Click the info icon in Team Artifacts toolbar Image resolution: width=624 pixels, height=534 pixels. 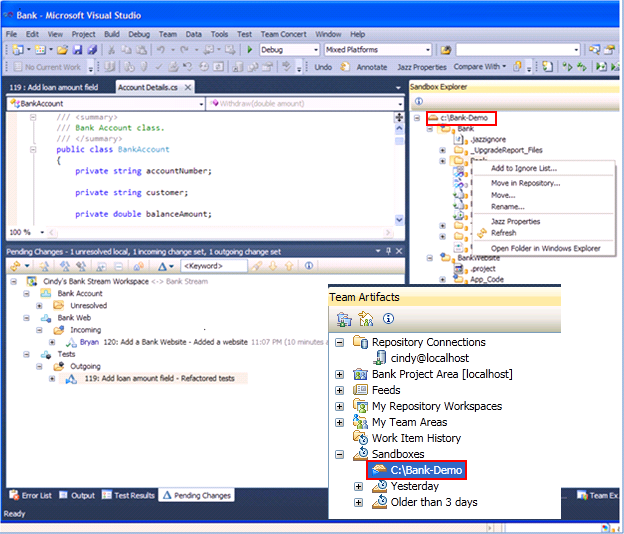pos(387,319)
